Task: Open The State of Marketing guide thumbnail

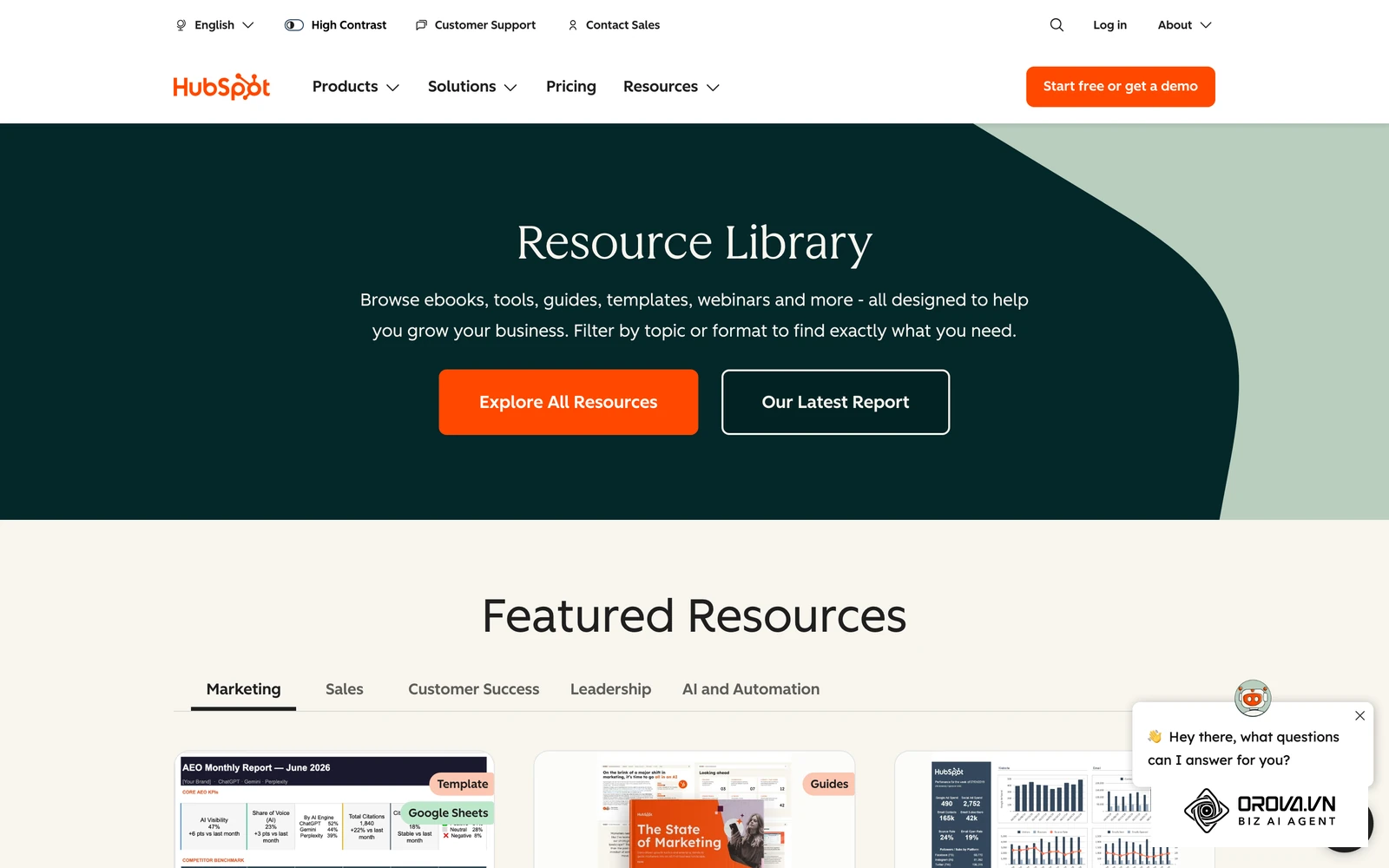Action: [x=694, y=816]
